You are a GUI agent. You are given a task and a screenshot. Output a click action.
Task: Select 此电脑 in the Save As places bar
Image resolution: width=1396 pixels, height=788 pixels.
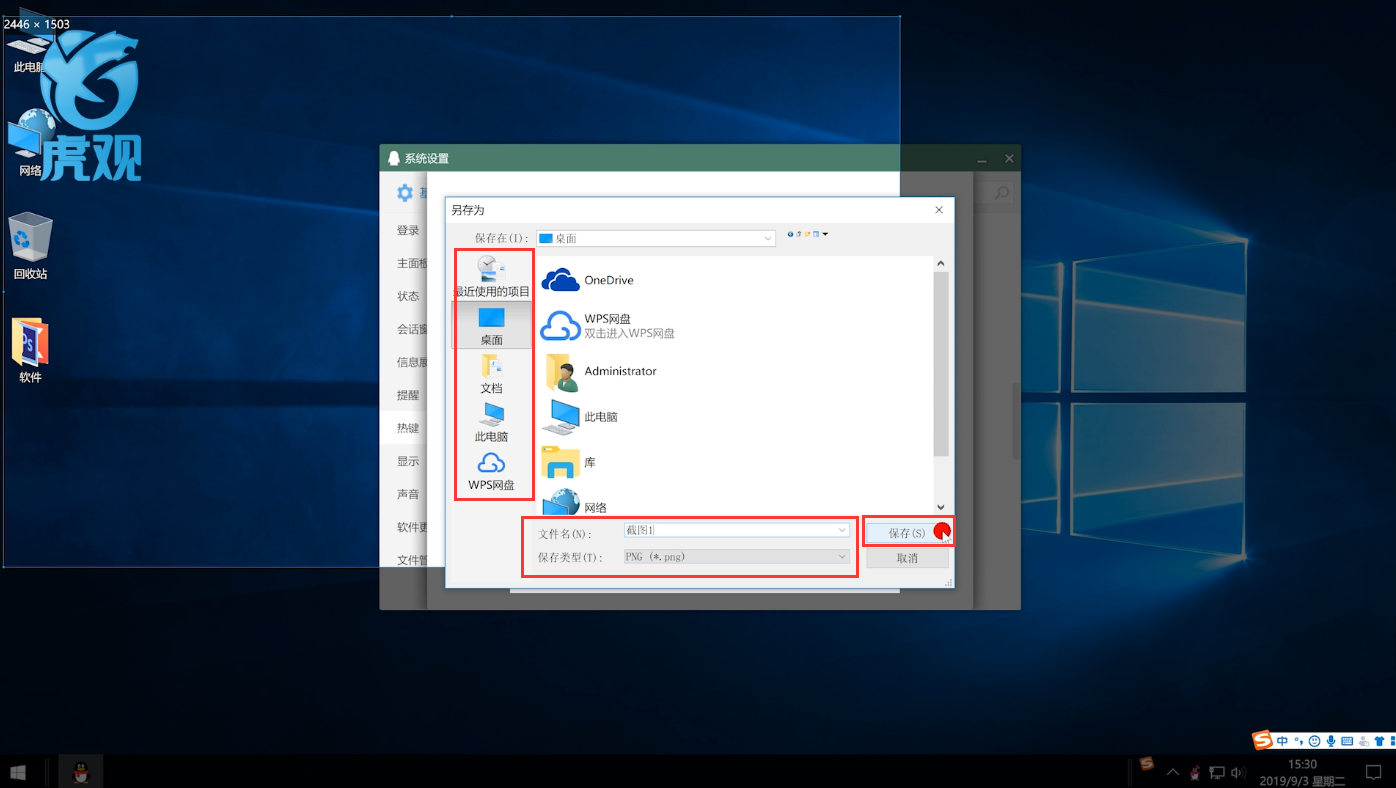(491, 422)
